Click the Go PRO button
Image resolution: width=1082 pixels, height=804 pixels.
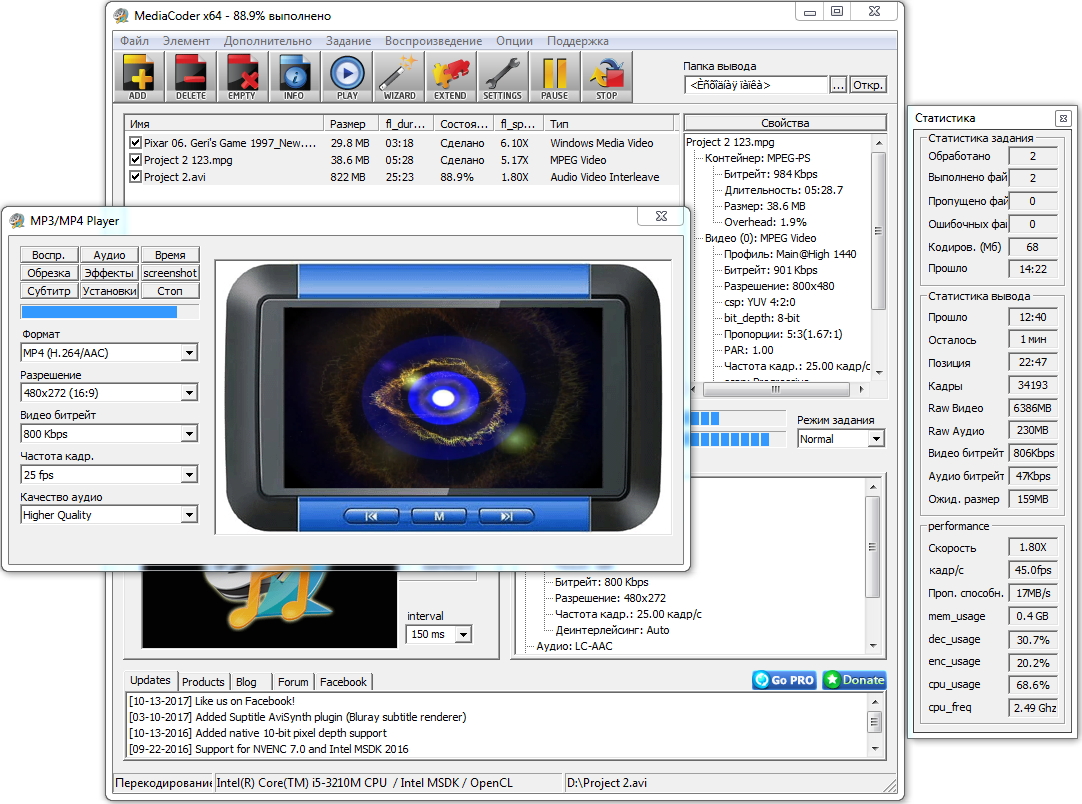784,680
